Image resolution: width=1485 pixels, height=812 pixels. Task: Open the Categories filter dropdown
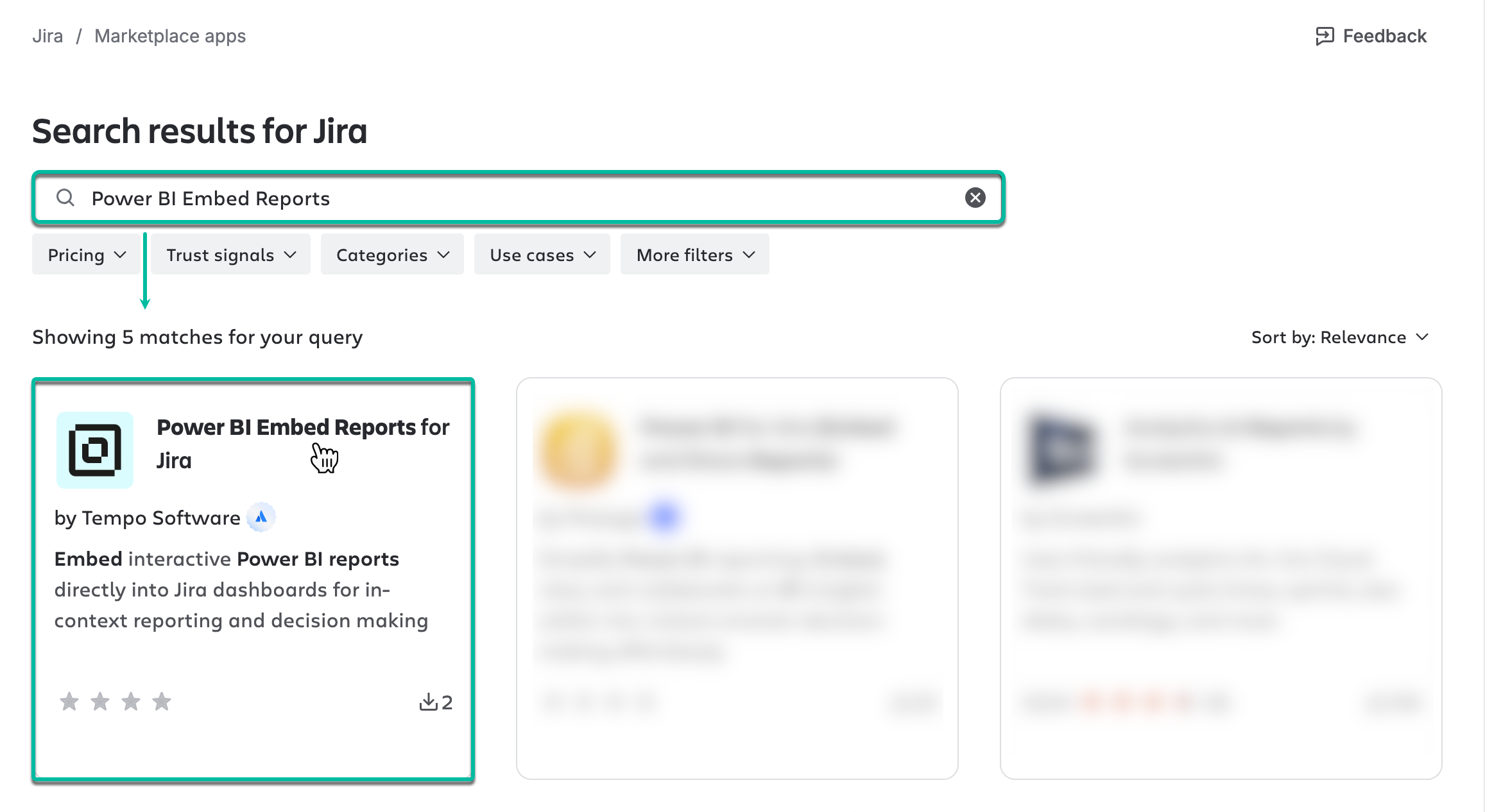(392, 255)
